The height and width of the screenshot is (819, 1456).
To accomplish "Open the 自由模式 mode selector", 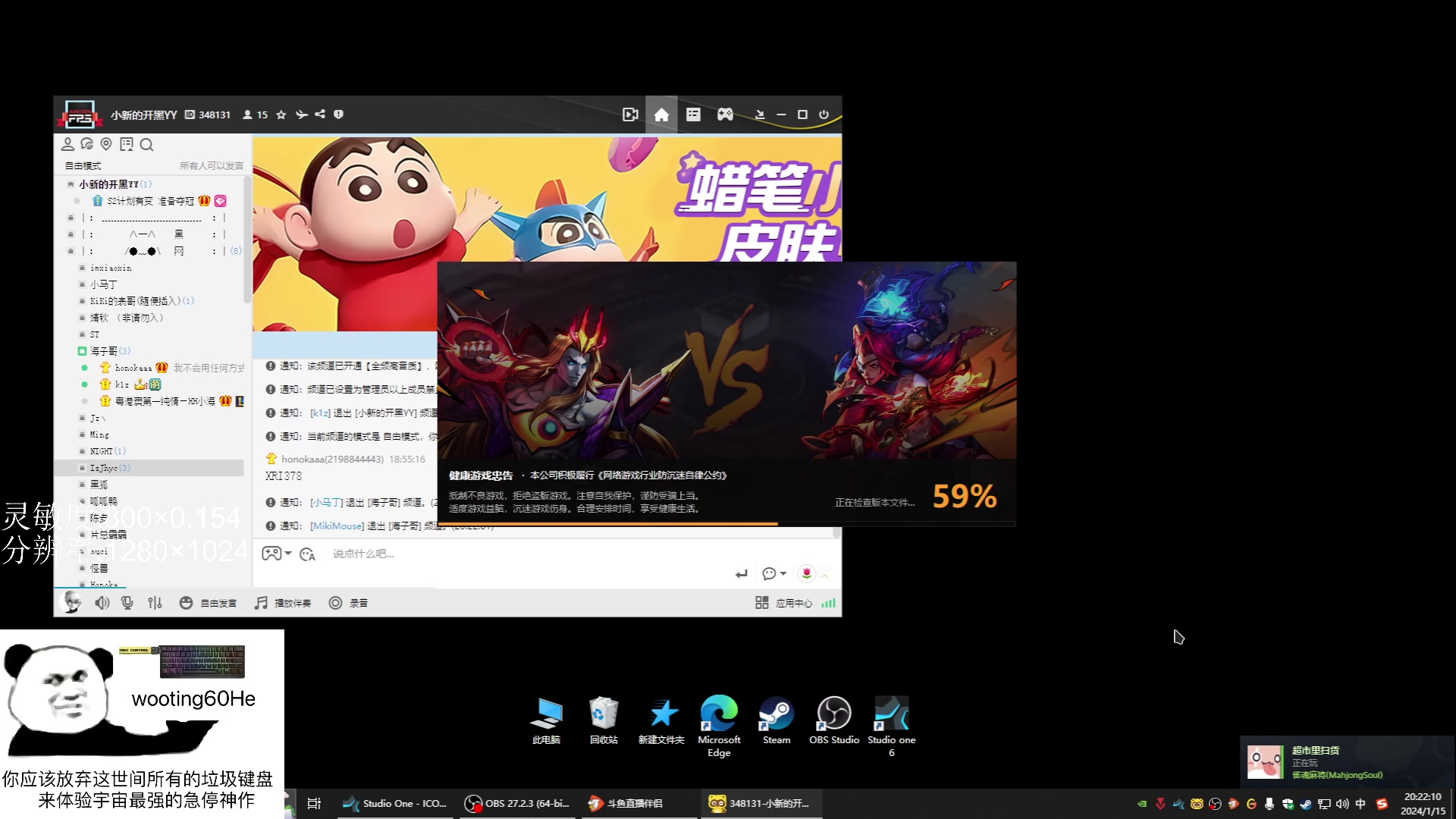I will 83,165.
